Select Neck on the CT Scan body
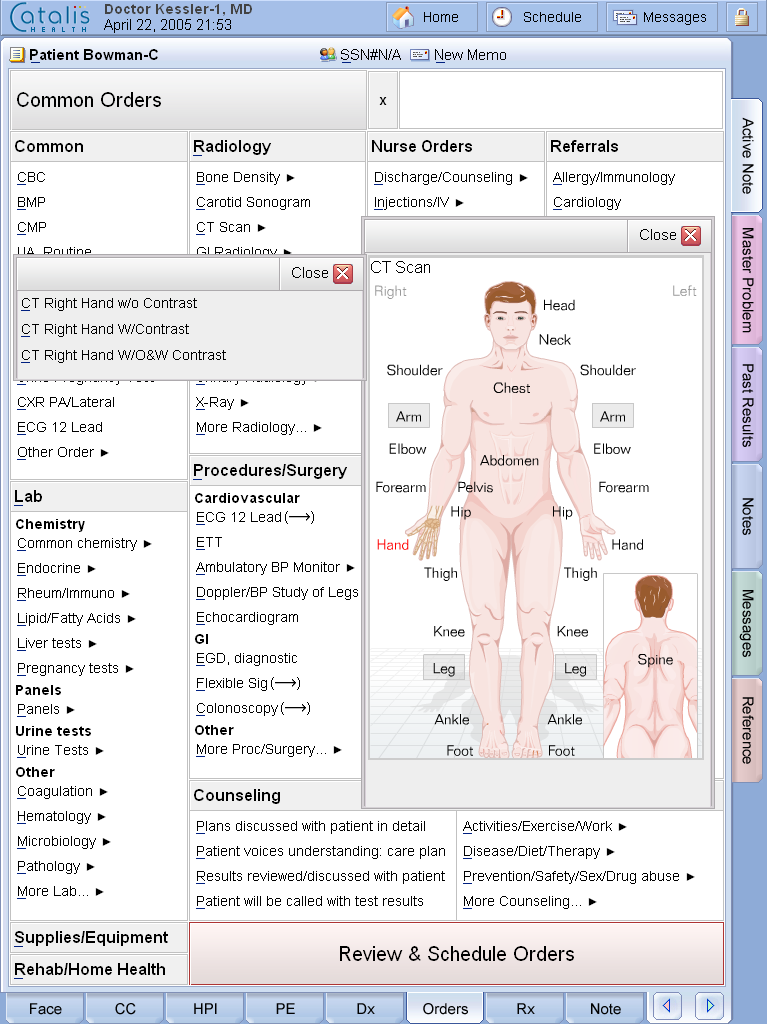The width and height of the screenshot is (767, 1024). click(x=555, y=340)
